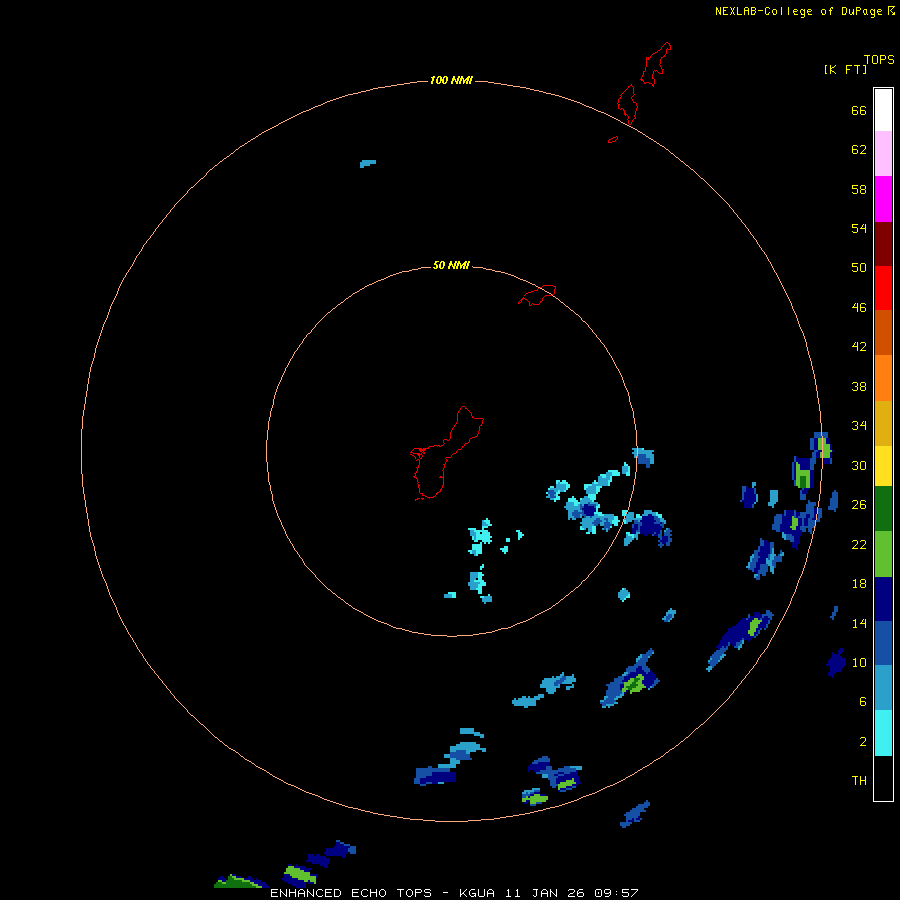
Task: Click the 66 value on the legend
Action: [859, 110]
